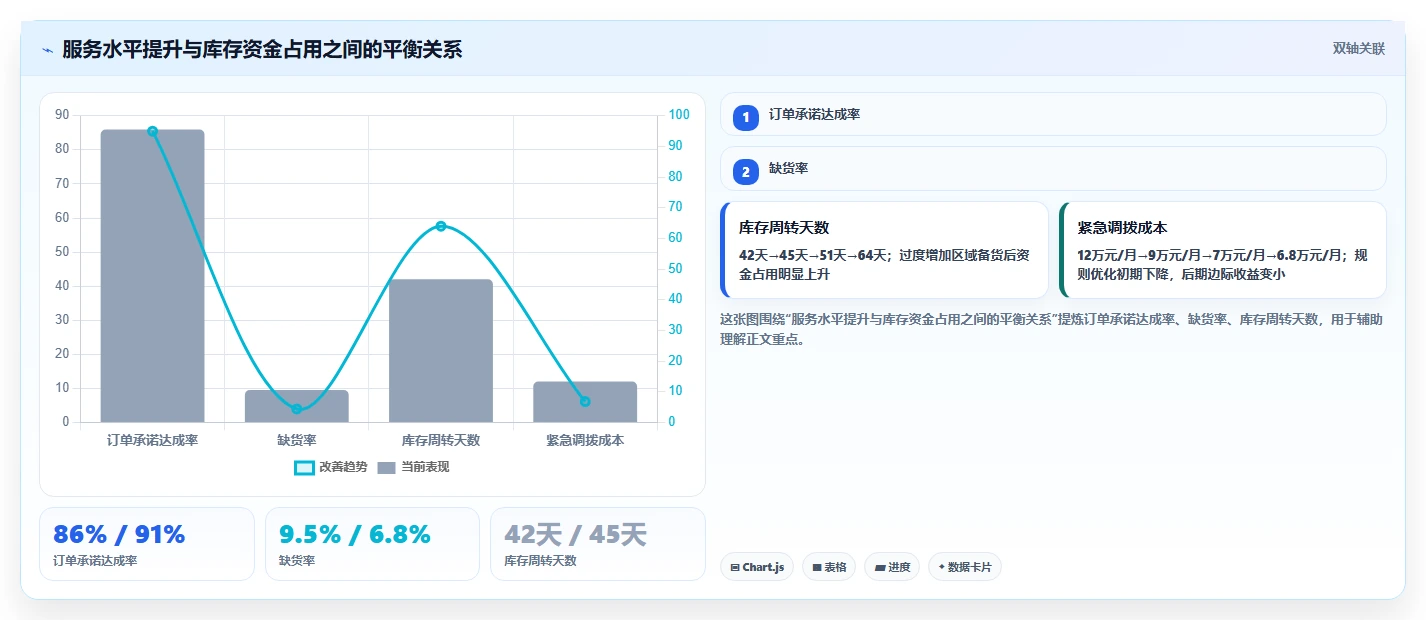Click the trend line peak point at 库存周转天数

click(x=441, y=226)
